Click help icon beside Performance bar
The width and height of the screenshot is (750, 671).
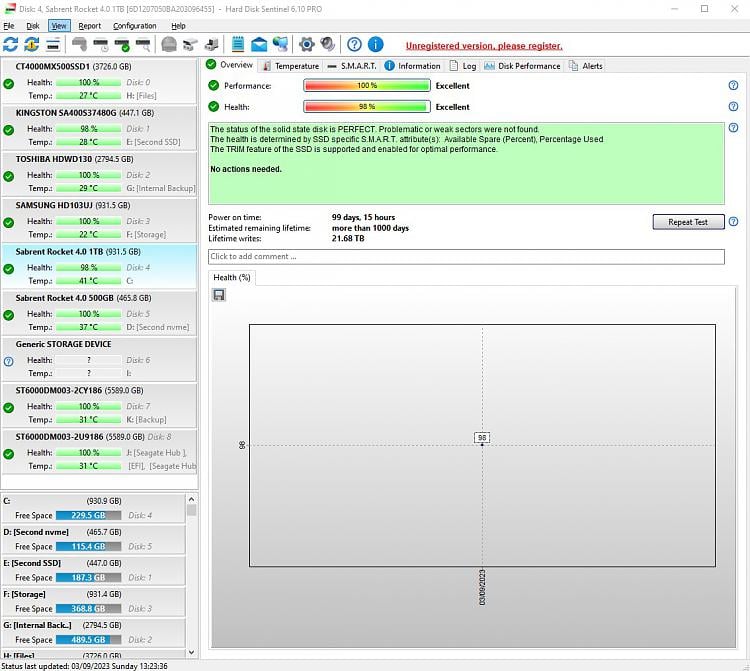733,85
